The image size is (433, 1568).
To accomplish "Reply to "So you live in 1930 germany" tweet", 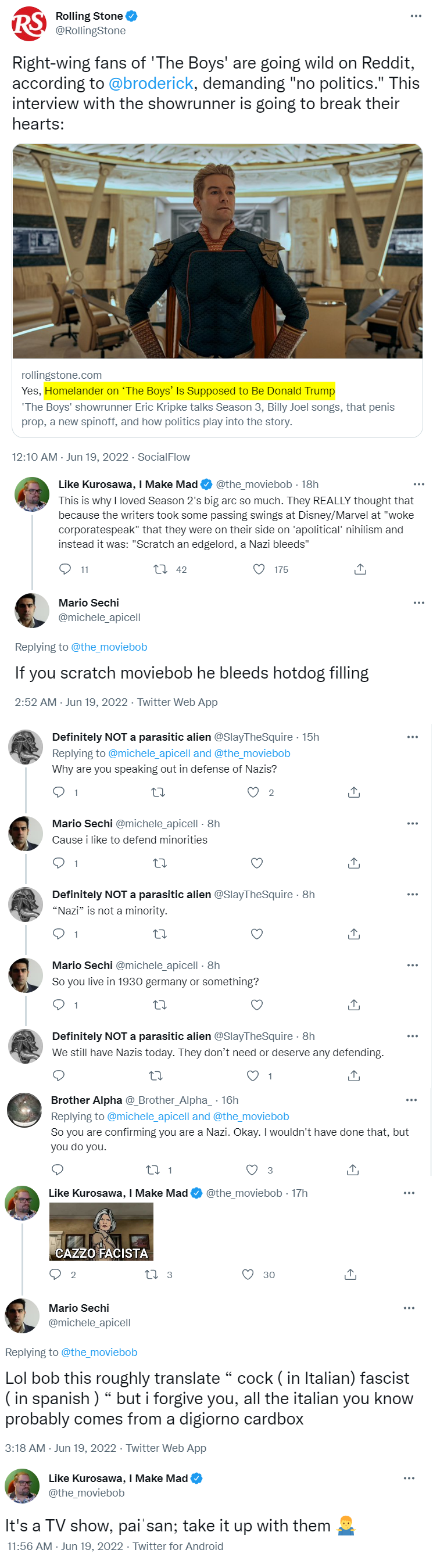I will coord(59,1005).
